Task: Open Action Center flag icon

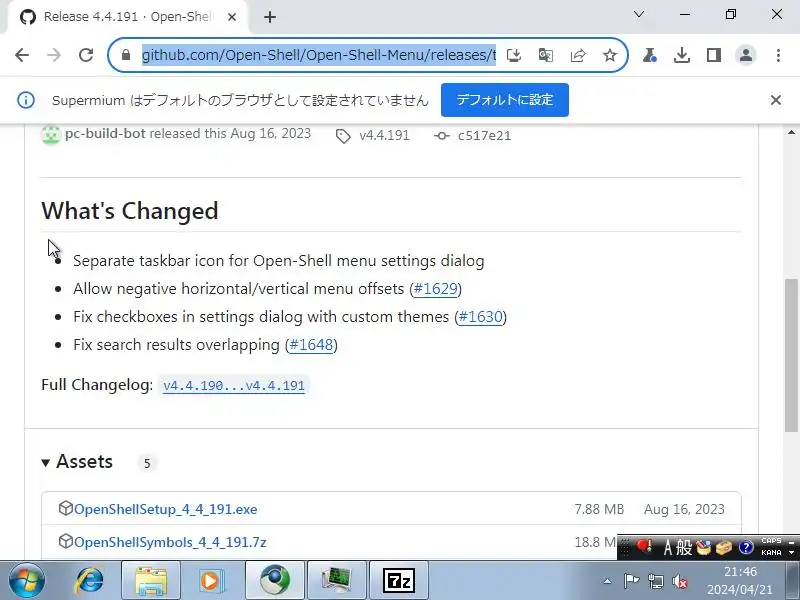Action: click(x=631, y=581)
